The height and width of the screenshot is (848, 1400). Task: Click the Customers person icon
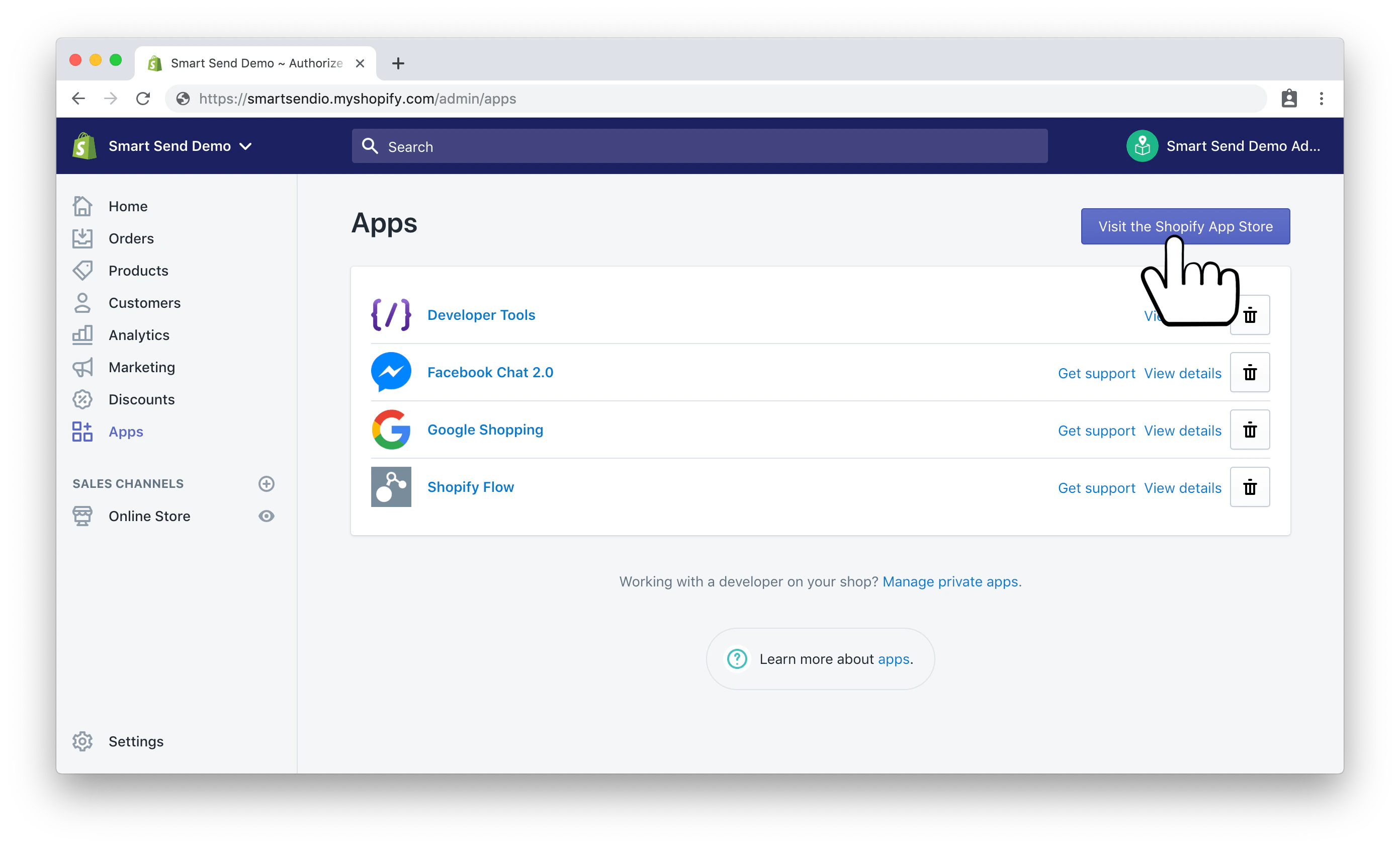(x=82, y=303)
